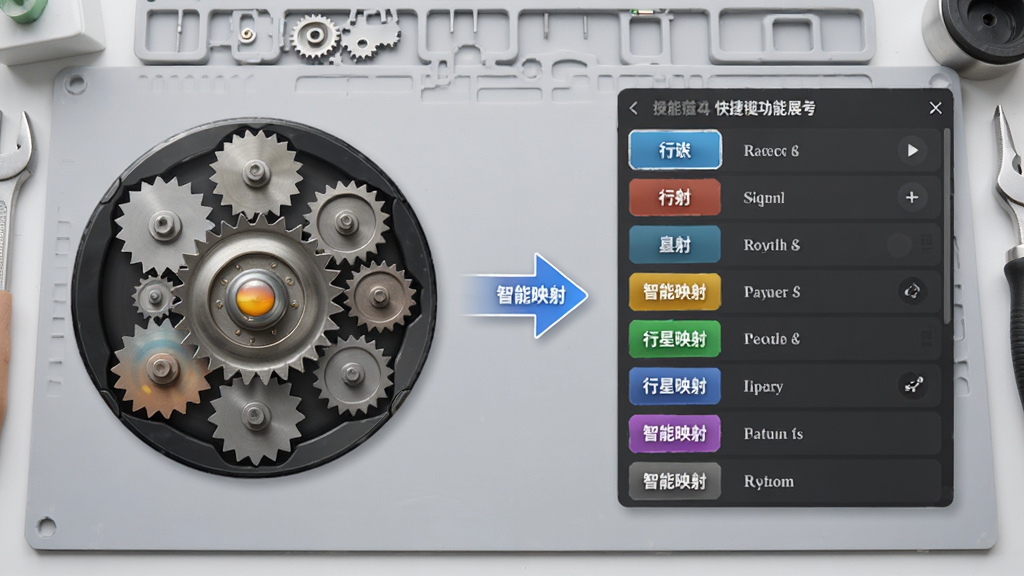The height and width of the screenshot is (576, 1024).
Task: Click the label beside the yellow 智能映射 button
Action: (772, 292)
